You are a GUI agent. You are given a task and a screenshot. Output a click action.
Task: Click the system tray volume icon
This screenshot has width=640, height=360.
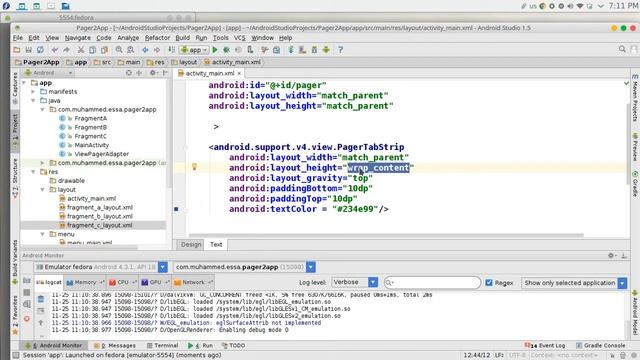tap(570, 6)
